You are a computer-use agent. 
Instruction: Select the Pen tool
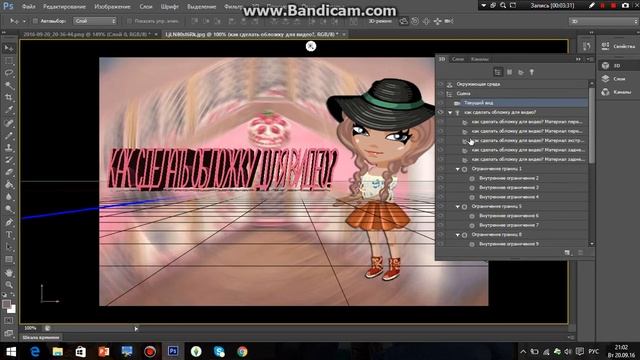[9, 222]
